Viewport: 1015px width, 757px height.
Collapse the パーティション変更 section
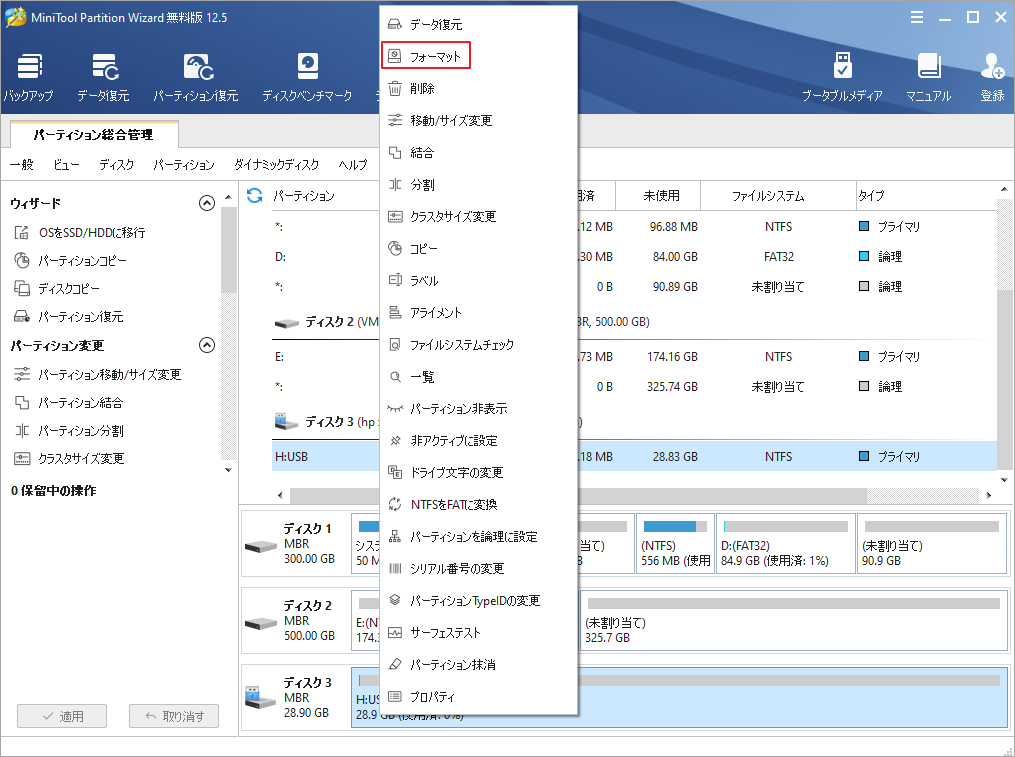[x=206, y=345]
